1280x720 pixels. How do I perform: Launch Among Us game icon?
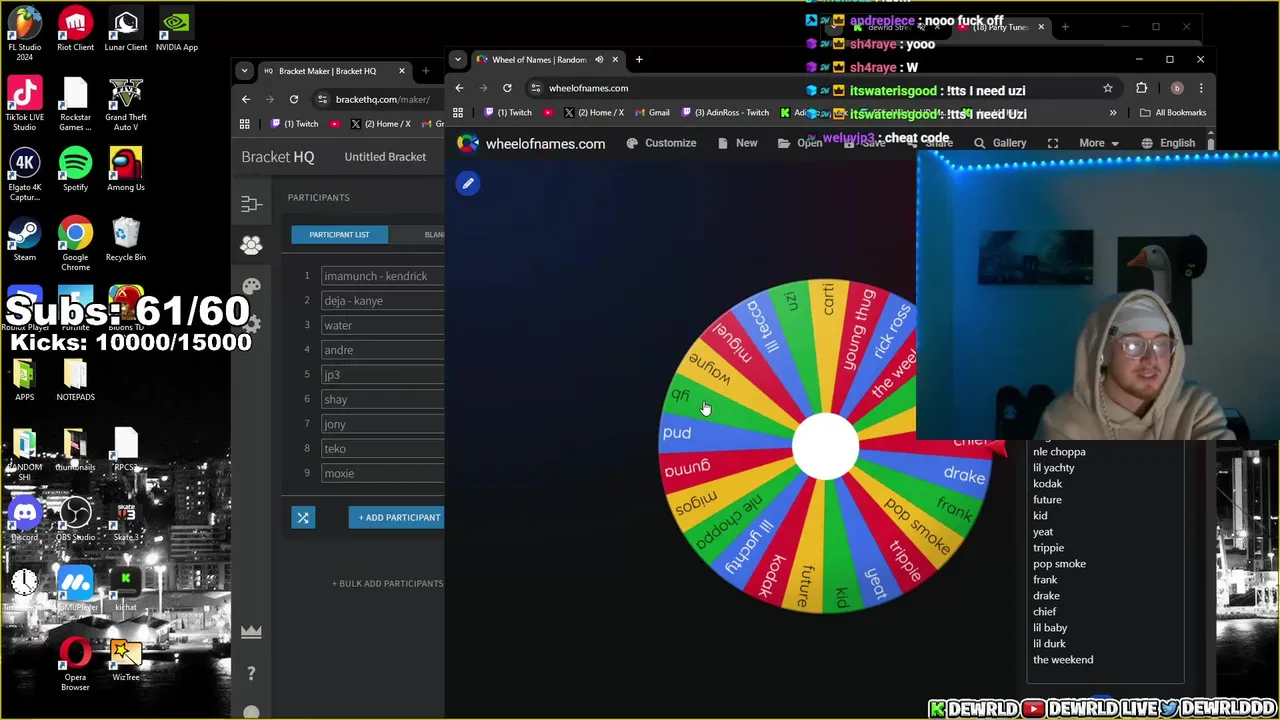(125, 170)
